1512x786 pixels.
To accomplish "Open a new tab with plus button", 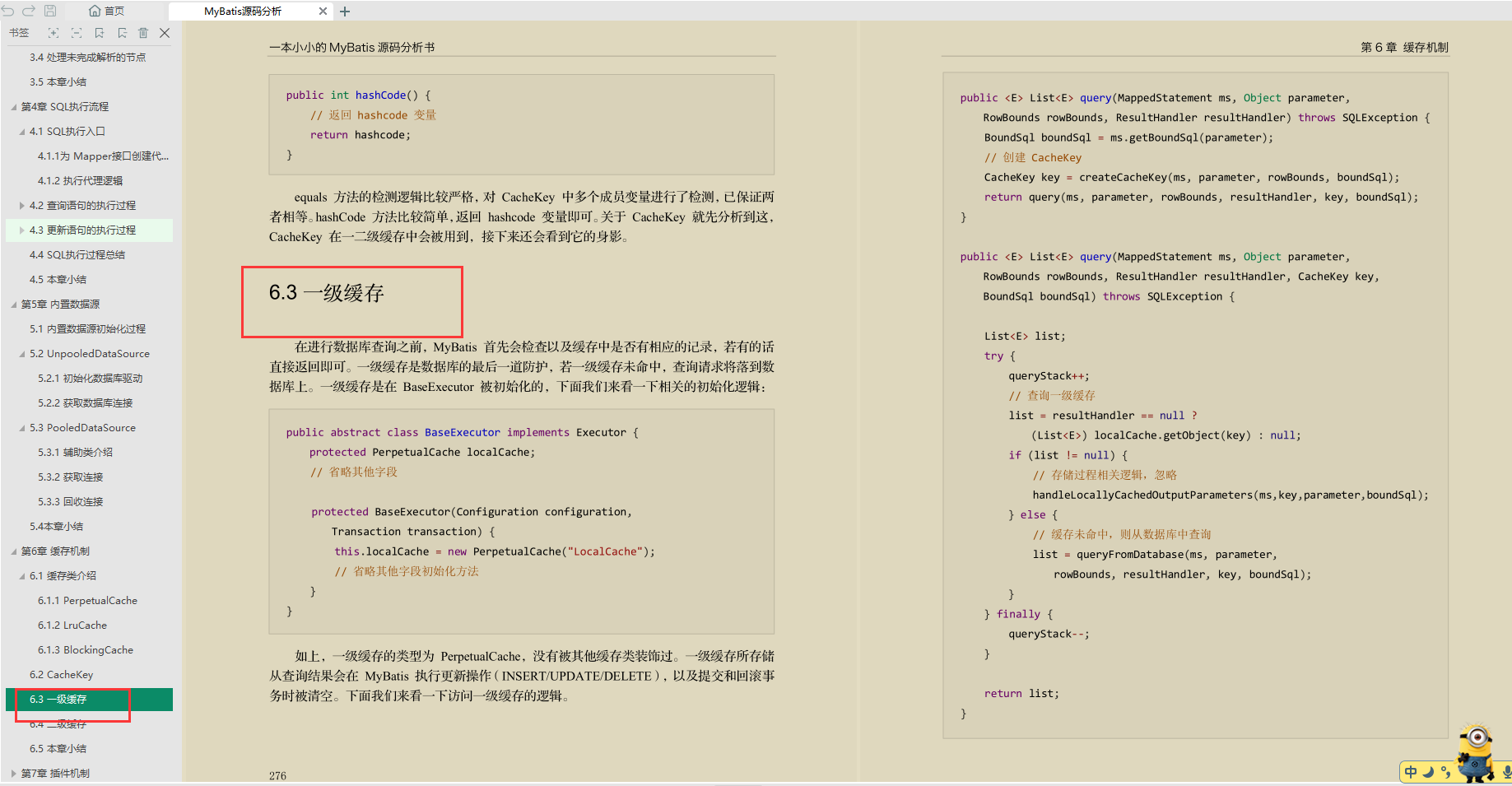I will point(345,12).
